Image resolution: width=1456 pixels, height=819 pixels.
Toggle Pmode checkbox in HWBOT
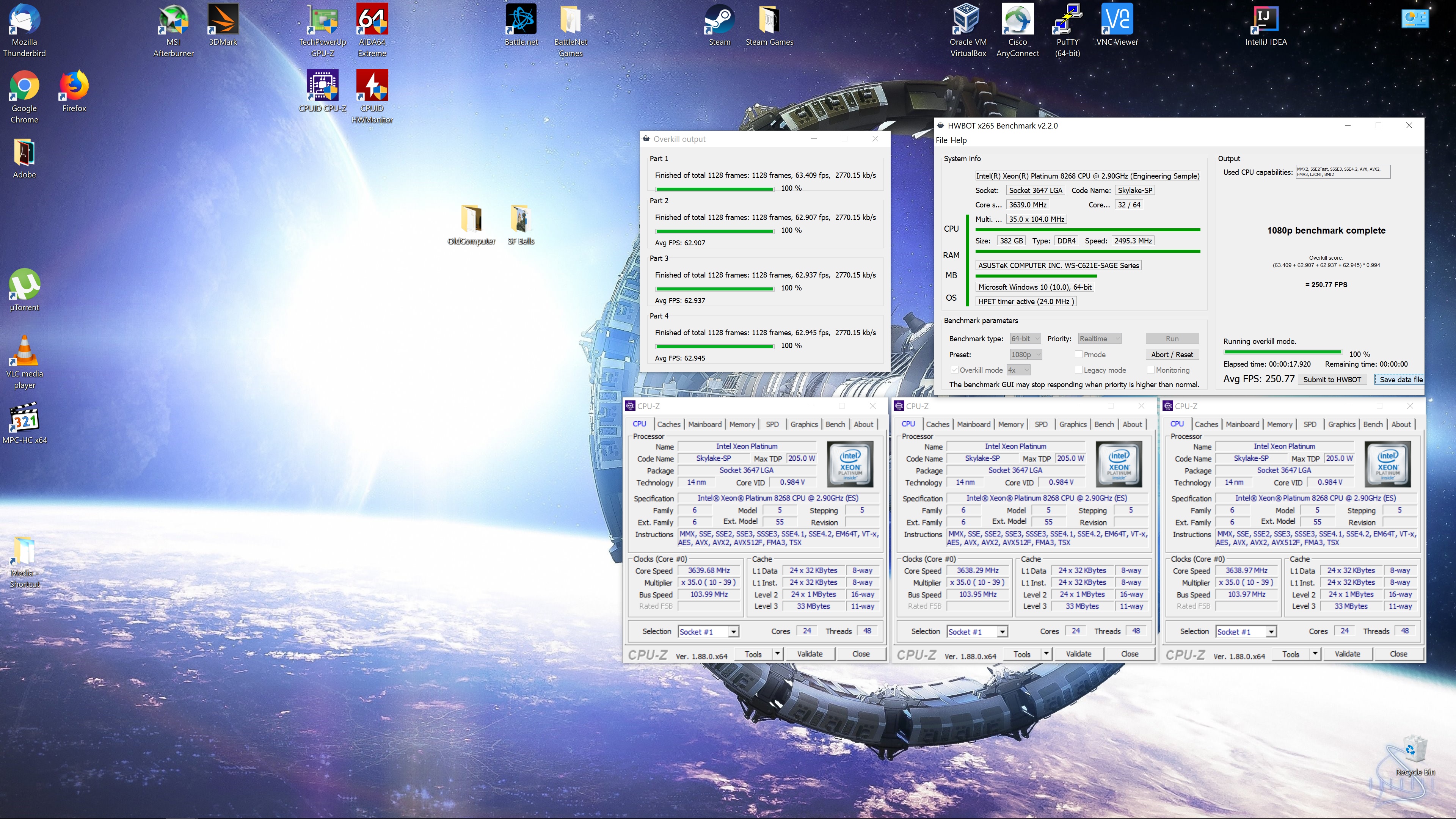(x=1078, y=355)
